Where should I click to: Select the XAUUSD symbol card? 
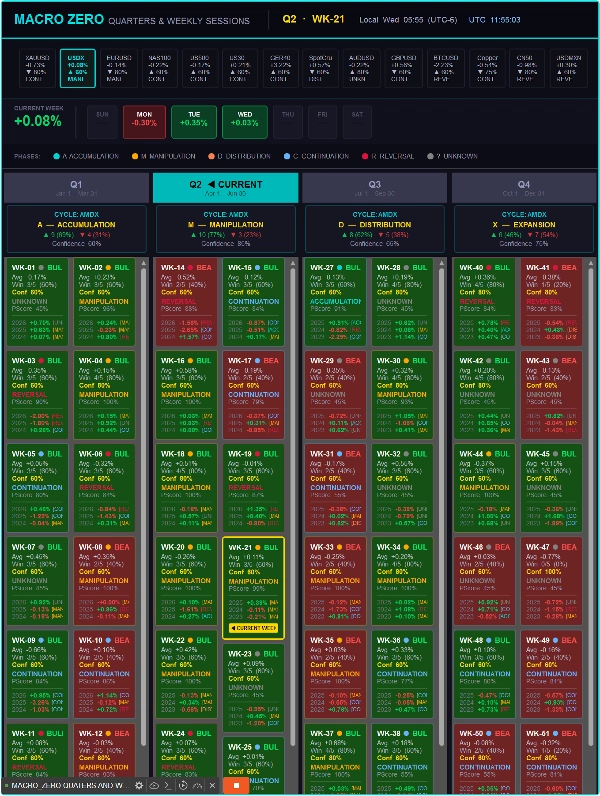tap(37, 69)
